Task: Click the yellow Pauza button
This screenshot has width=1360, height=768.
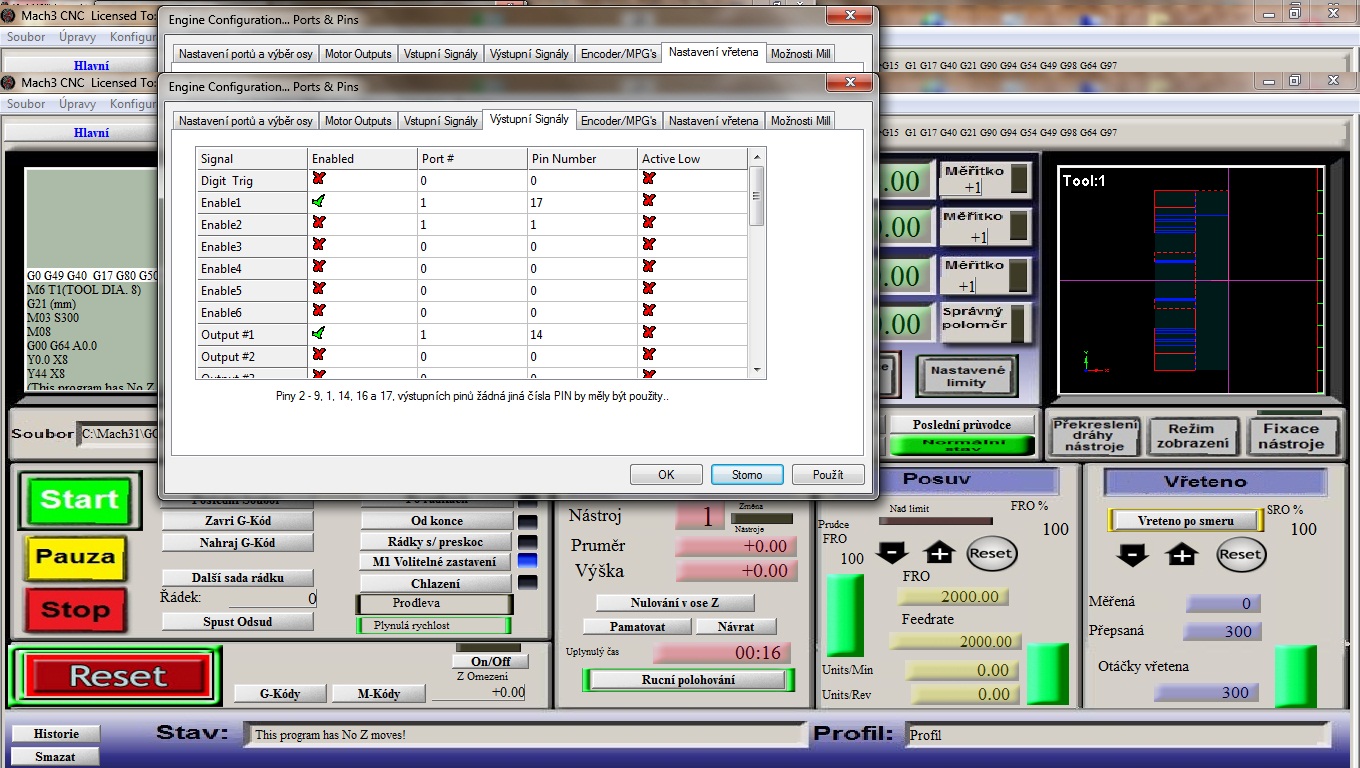Action: point(76,557)
